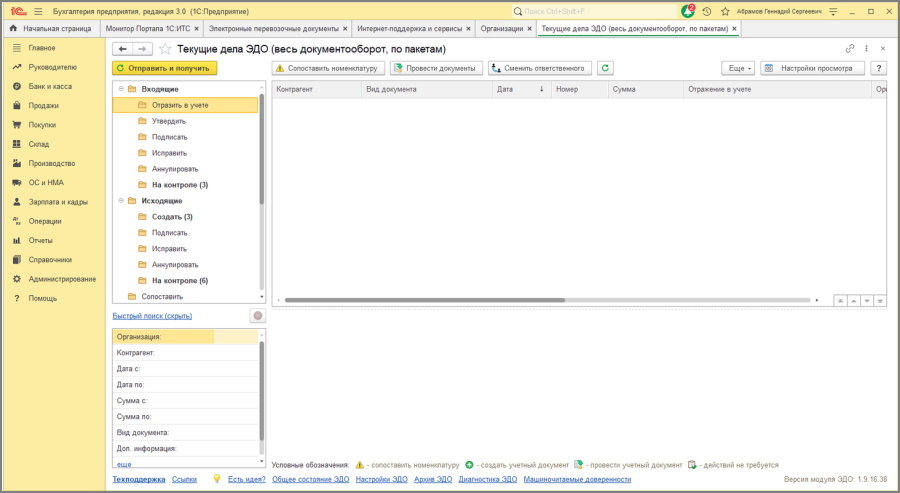Sort by Дата column header
The image size is (900, 493).
click(x=521, y=90)
